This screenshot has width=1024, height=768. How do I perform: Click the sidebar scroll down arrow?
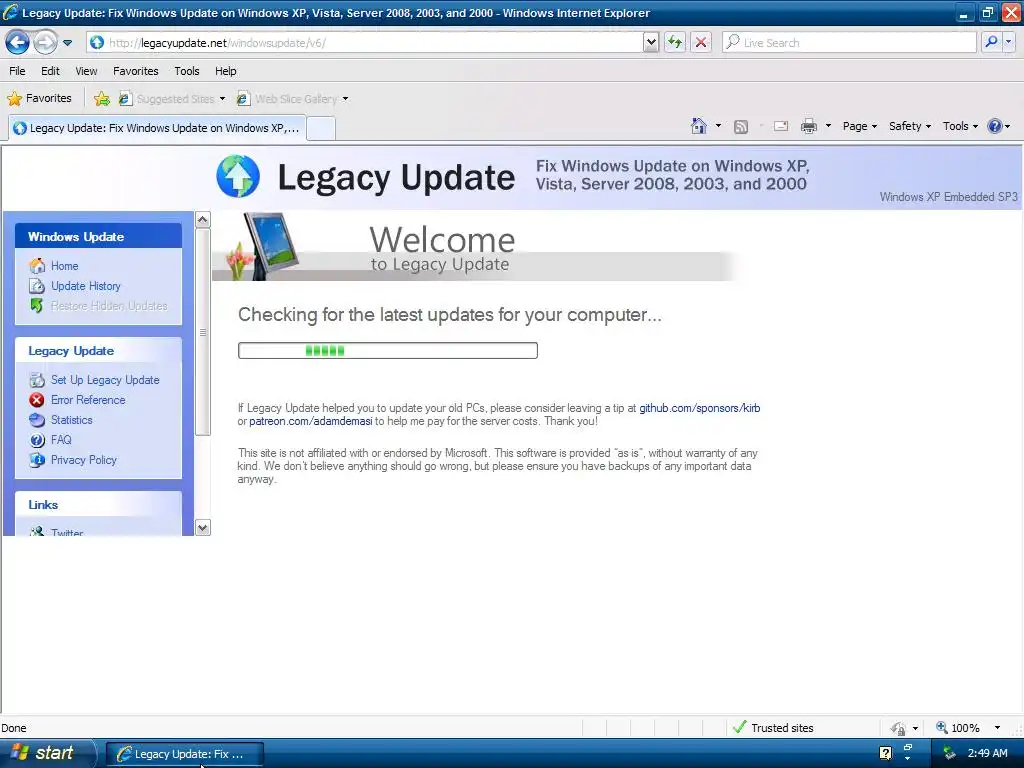203,528
